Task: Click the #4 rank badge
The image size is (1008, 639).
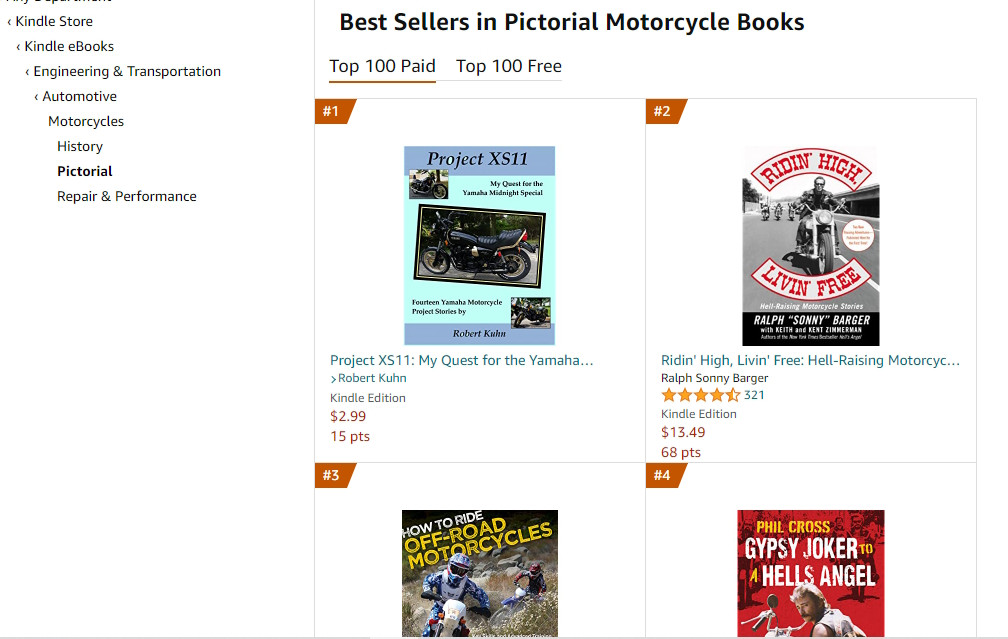Action: point(663,475)
